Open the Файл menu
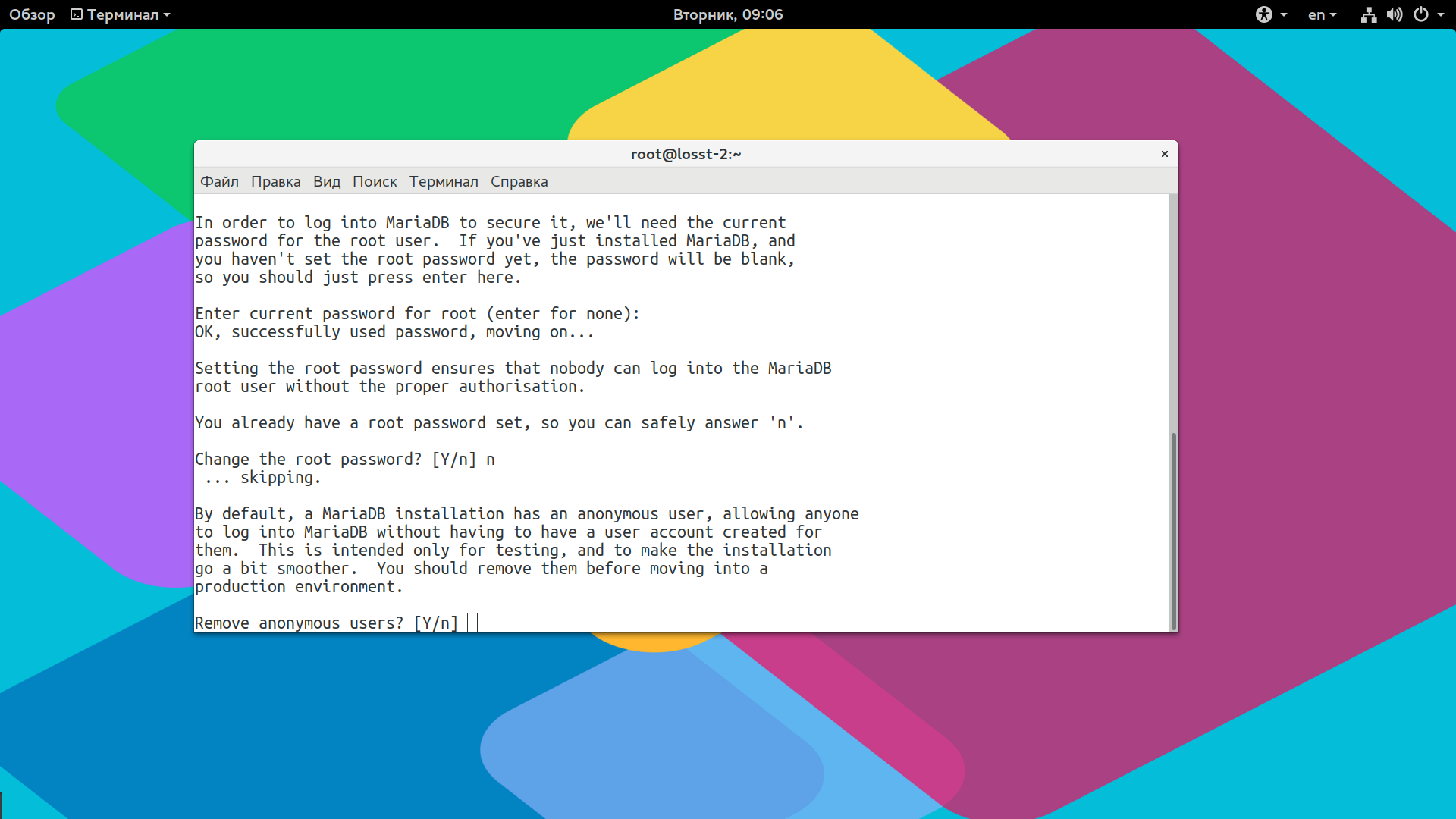 219,182
